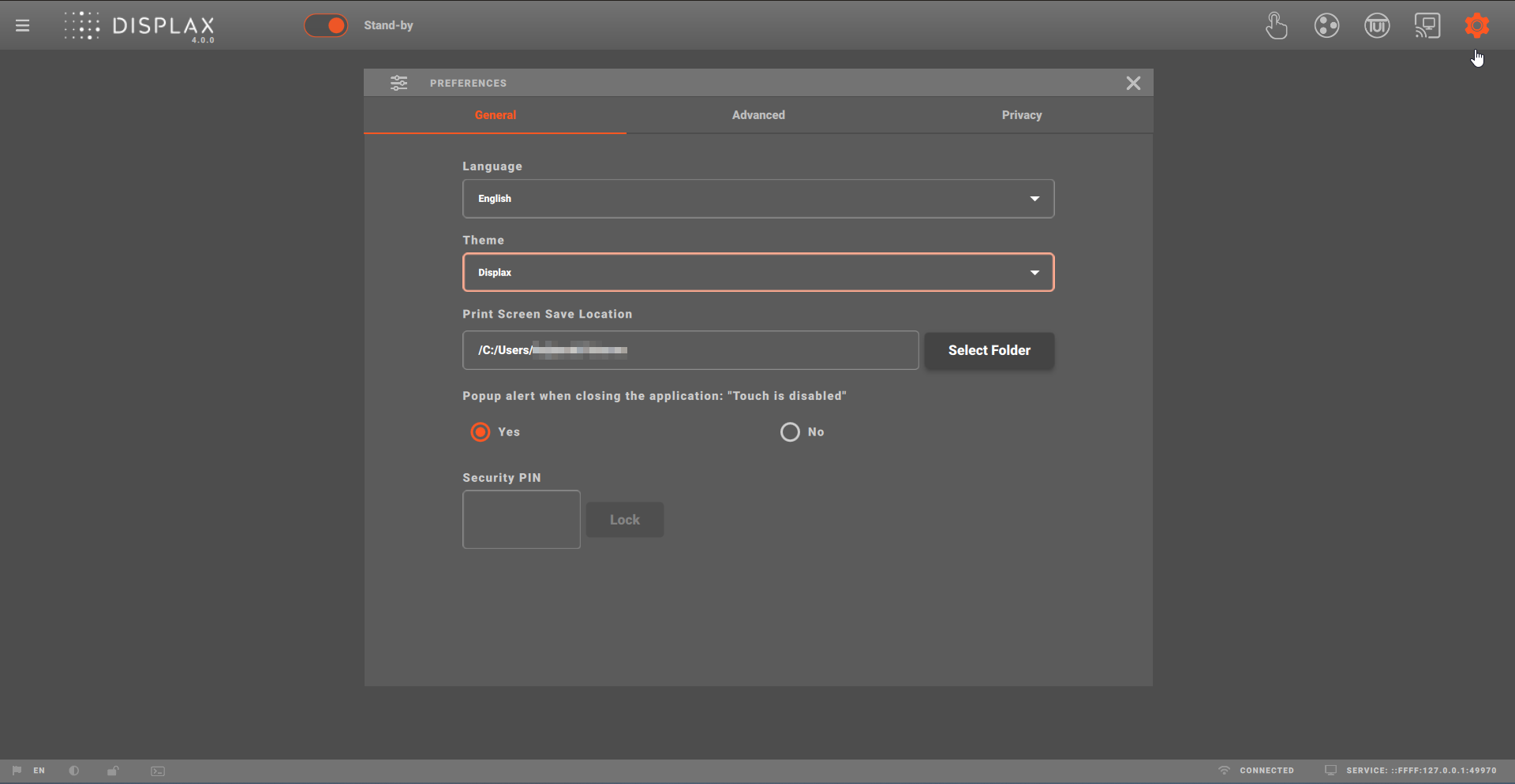Open the terminal console icon
The width and height of the screenshot is (1515, 784).
[x=158, y=771]
